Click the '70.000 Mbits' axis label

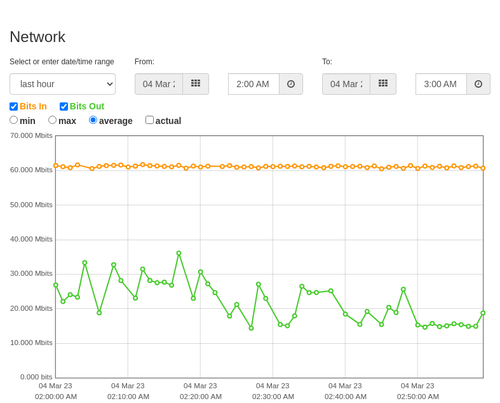31,135
